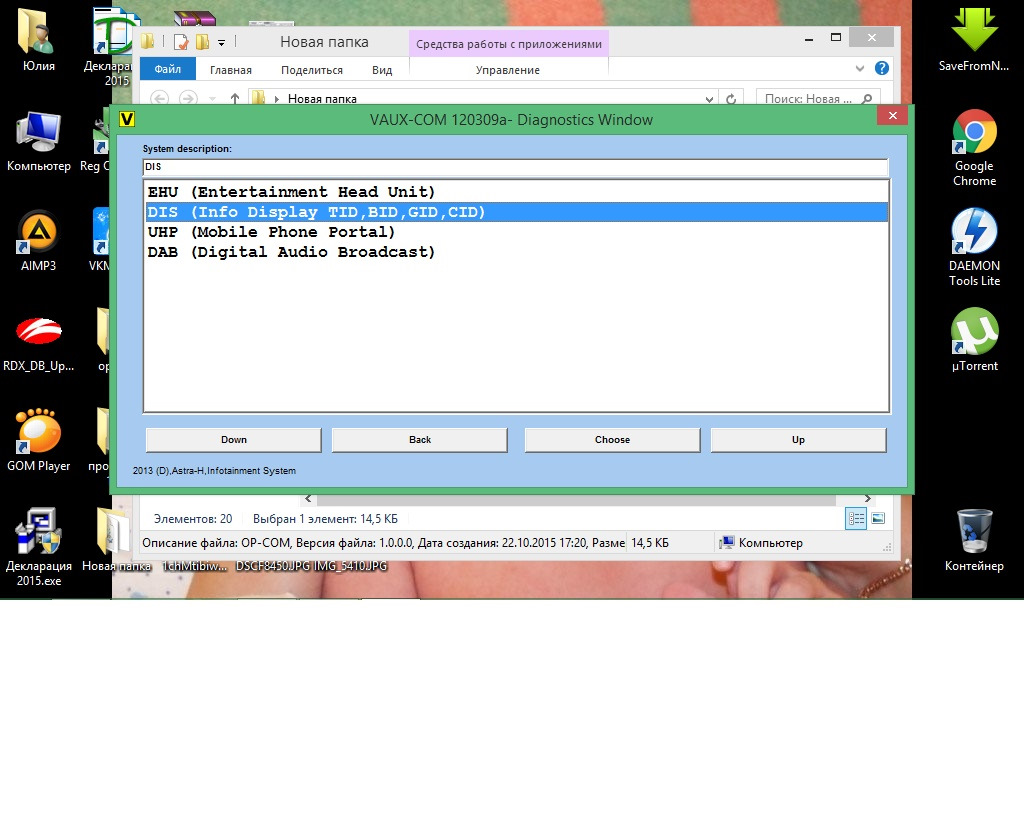Screen dimensions: 1024x832
Task: Select EHU (Entertainment Head Unit) row
Action: pos(516,192)
